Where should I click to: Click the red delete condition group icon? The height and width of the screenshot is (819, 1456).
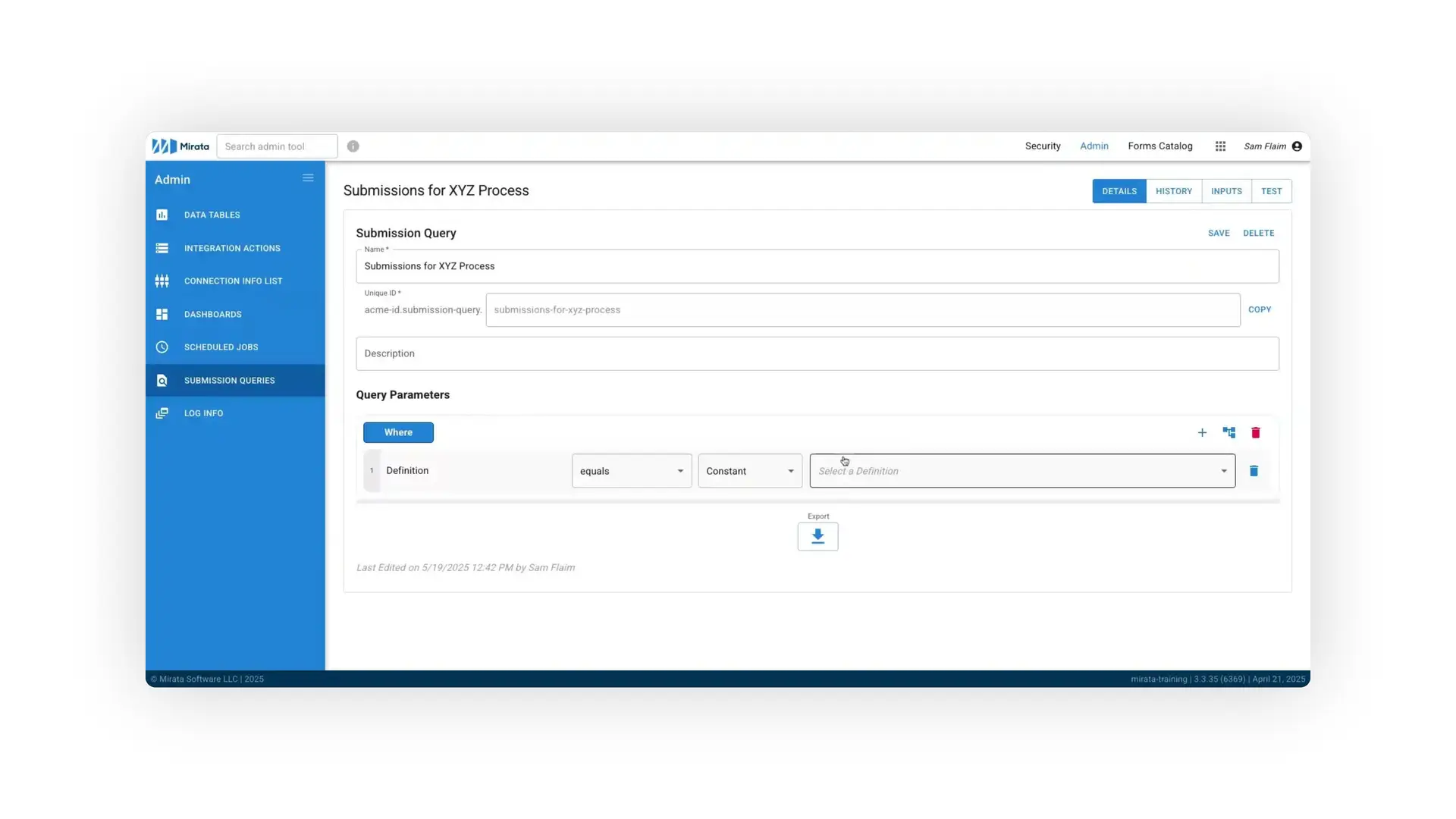click(x=1256, y=432)
